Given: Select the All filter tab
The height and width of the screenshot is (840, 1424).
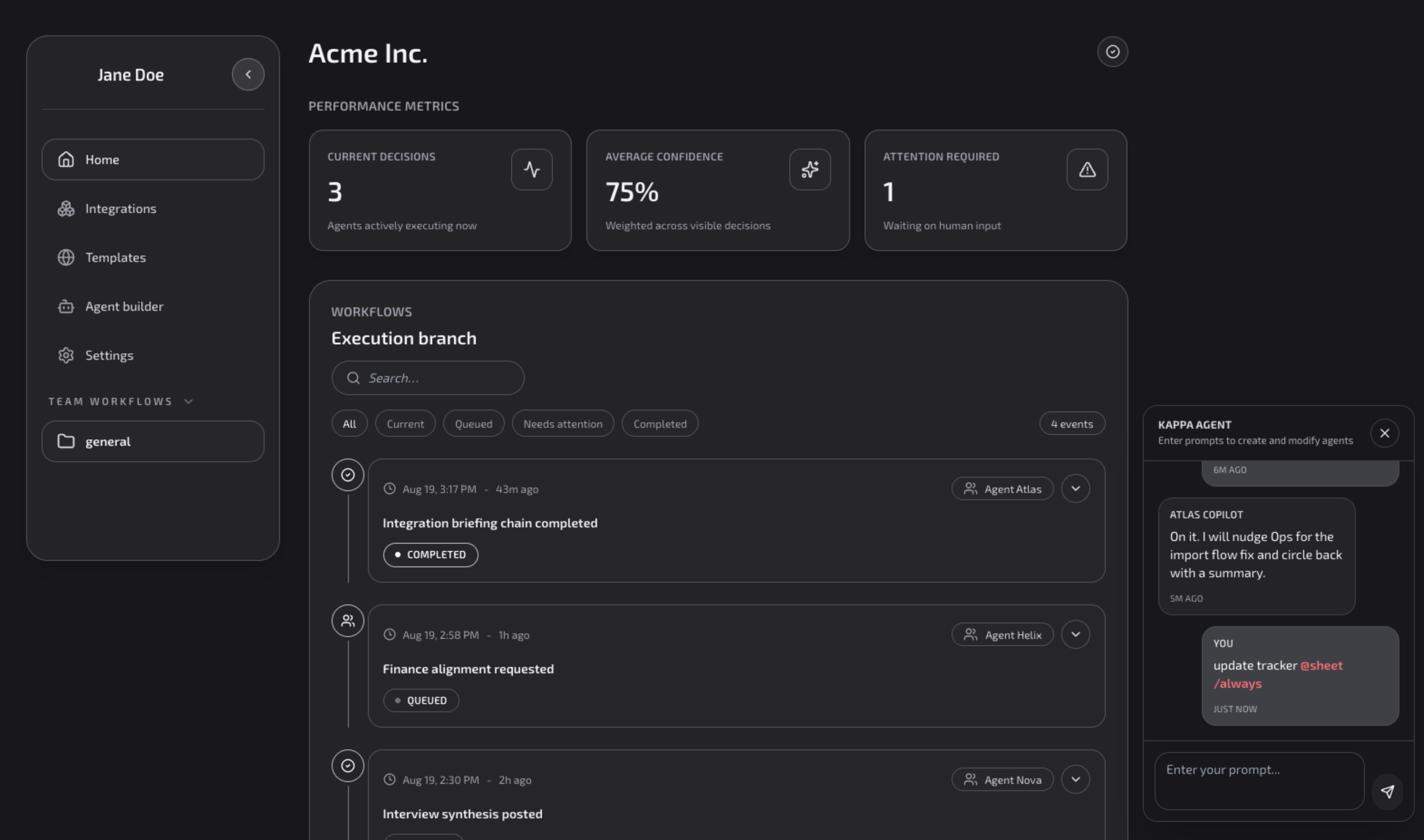Looking at the screenshot, I should 349,423.
